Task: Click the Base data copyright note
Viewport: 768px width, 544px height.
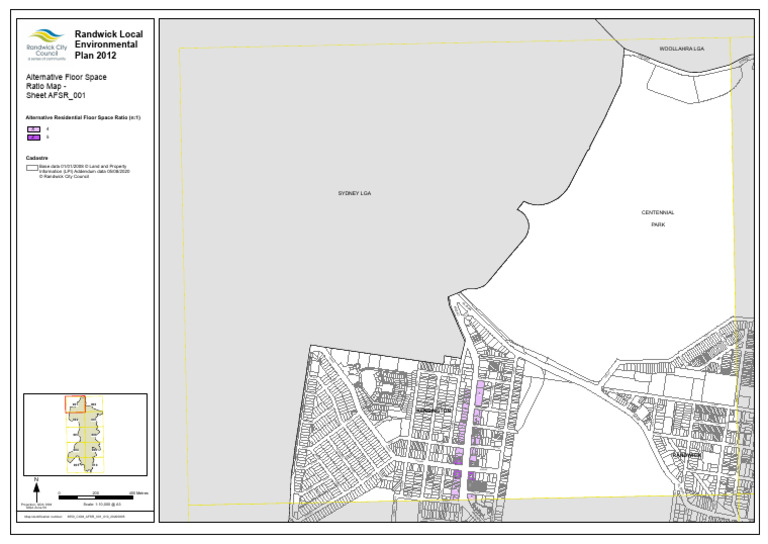Action: click(84, 171)
